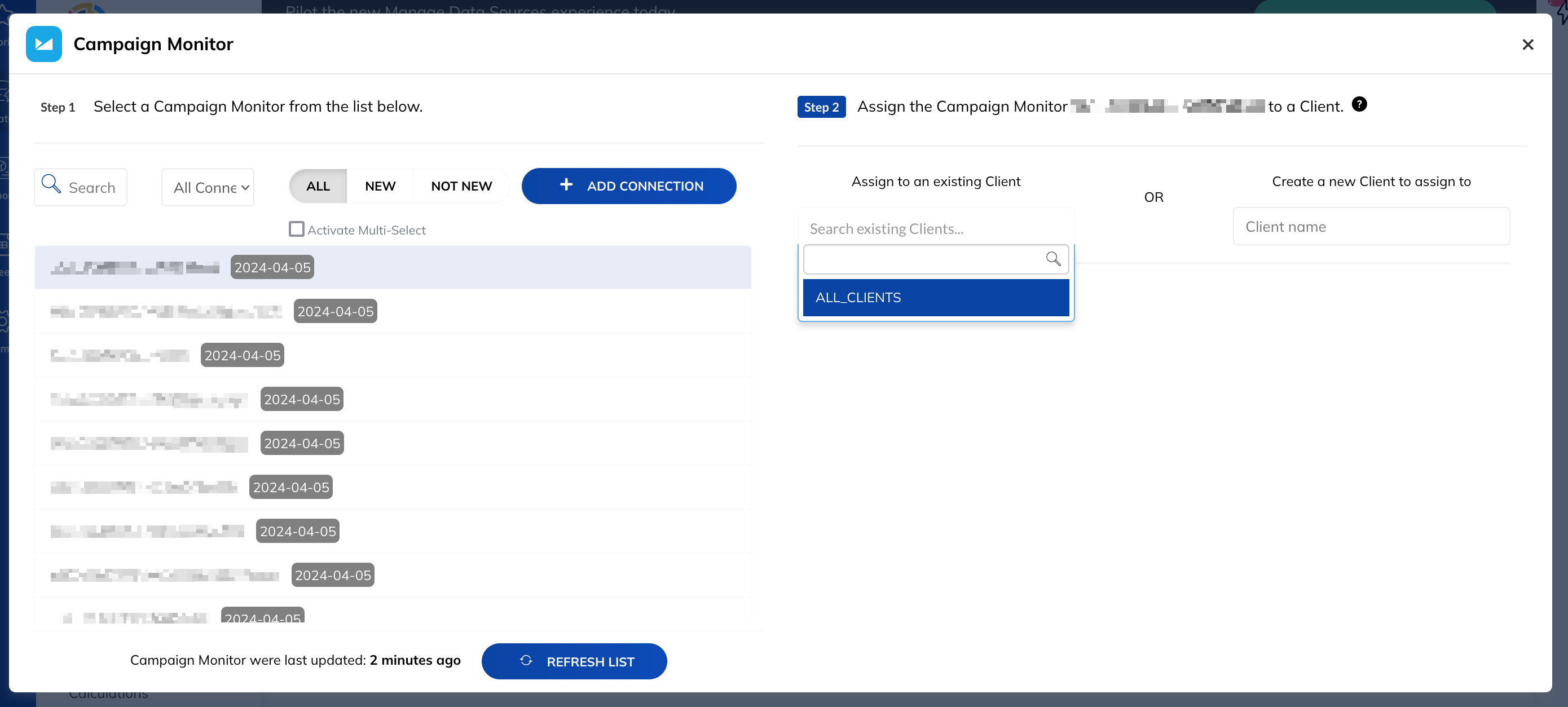This screenshot has height=707, width=1568.
Task: Select the first highlighted connection row
Action: [393, 268]
